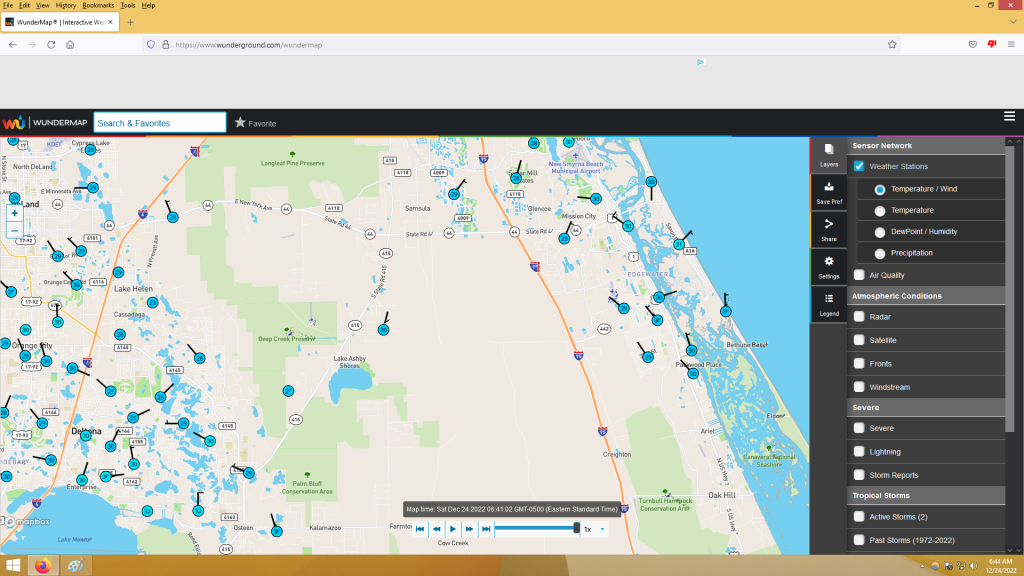The image size is (1024, 576).
Task: Open the Firefox application menu
Action: (x=1011, y=44)
